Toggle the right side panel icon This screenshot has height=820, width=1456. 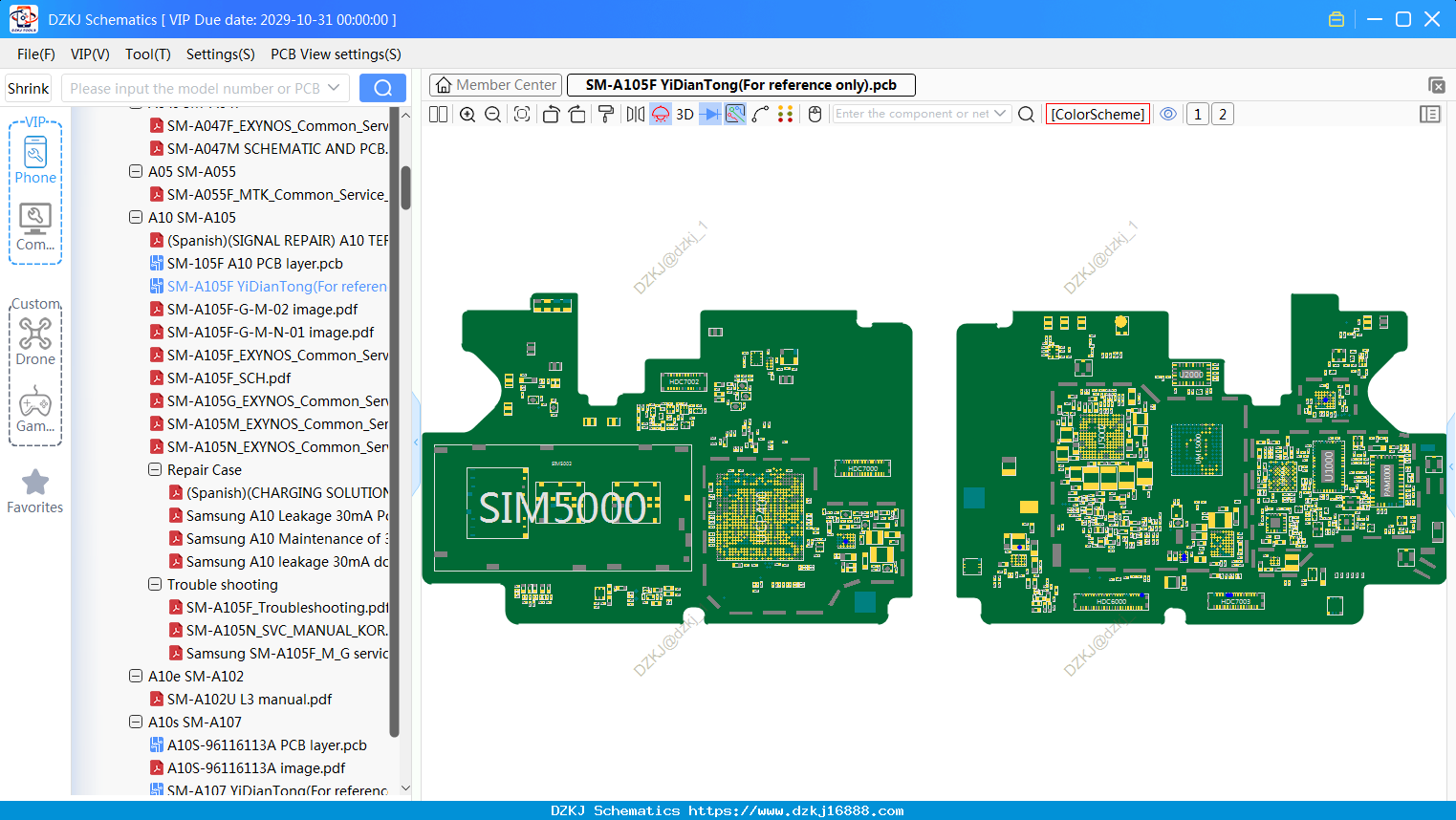(x=1430, y=114)
